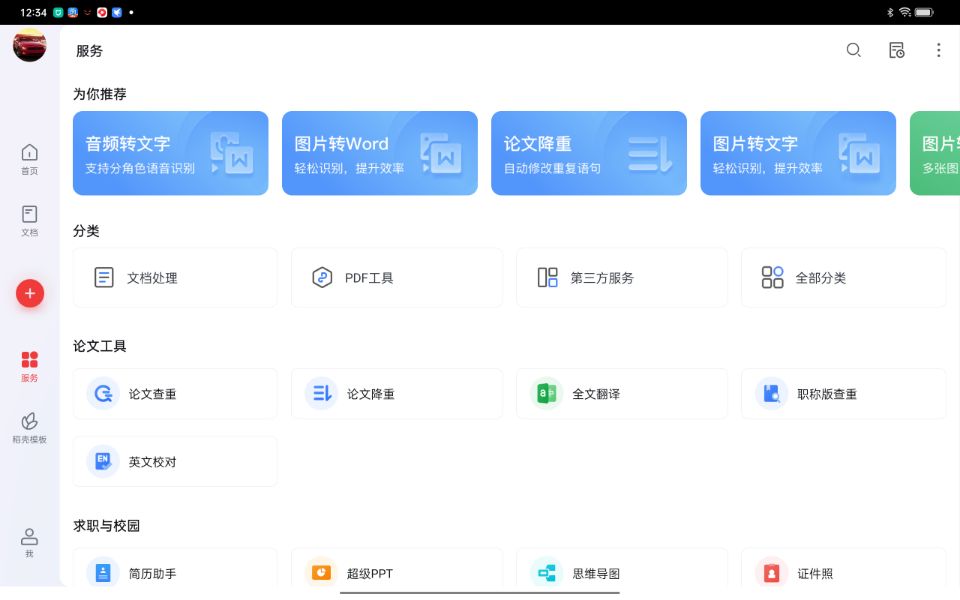Open the 音频转文字 audio-to-text banner
This screenshot has width=960, height=600.
(170, 152)
